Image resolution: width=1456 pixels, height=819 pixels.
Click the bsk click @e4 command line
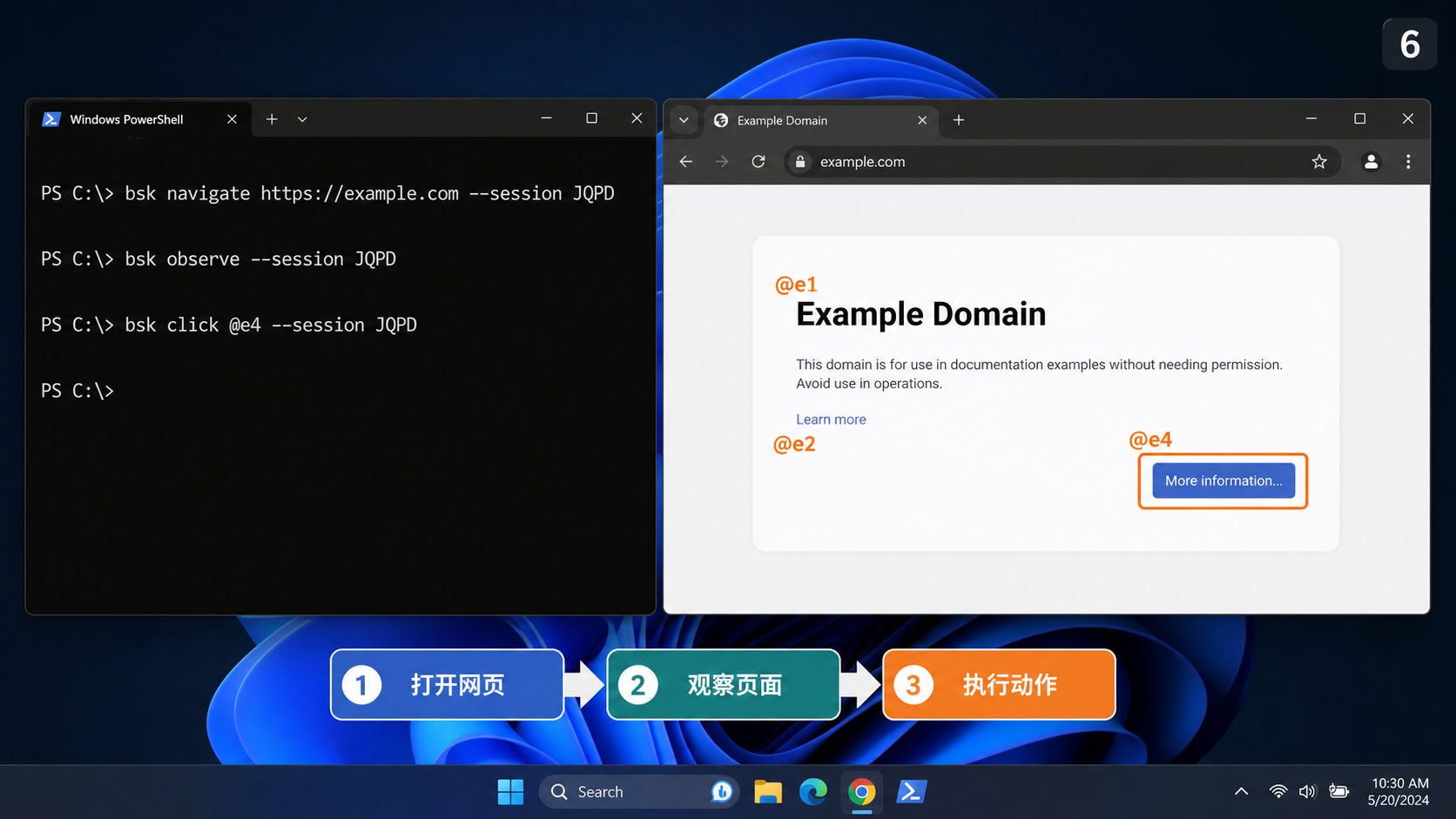[229, 326]
